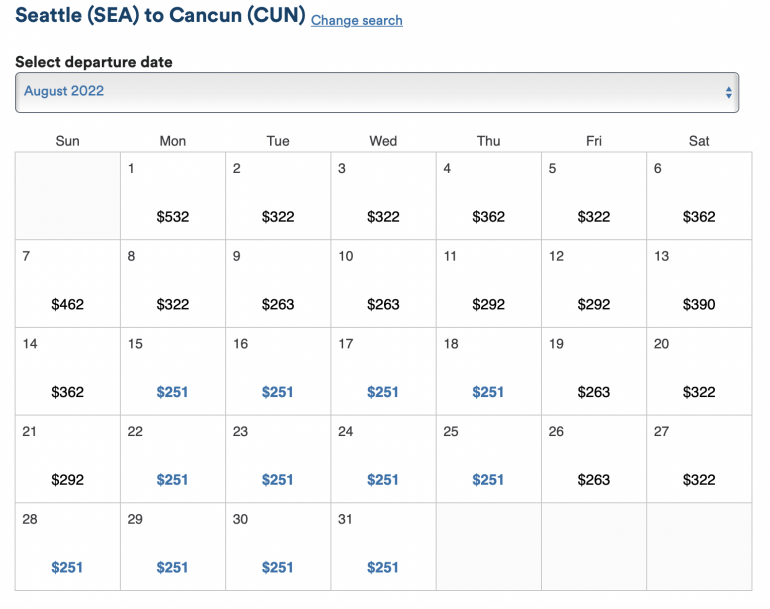Select August 31 departure date
This screenshot has height=609, width=770.
tap(383, 567)
